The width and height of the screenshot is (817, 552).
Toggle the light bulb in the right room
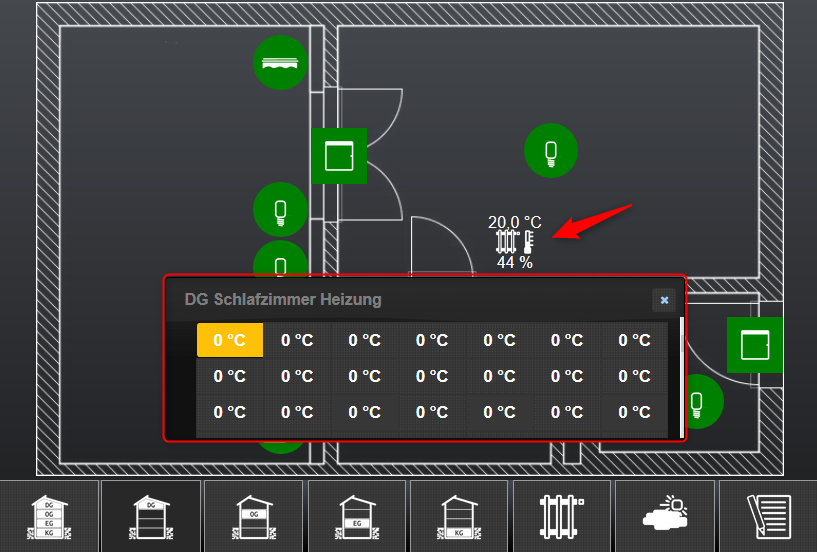tap(550, 152)
